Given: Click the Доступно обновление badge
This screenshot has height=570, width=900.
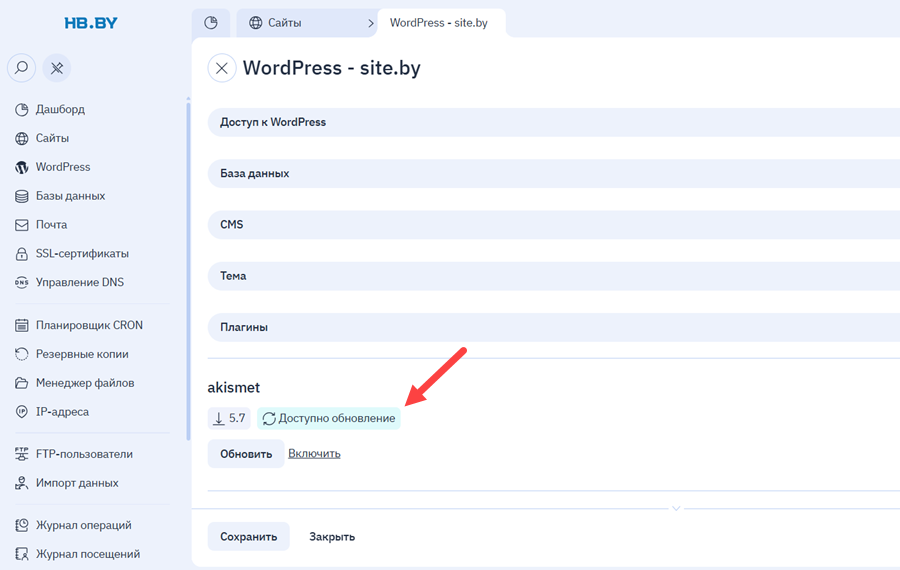Looking at the screenshot, I should pyautogui.click(x=329, y=418).
